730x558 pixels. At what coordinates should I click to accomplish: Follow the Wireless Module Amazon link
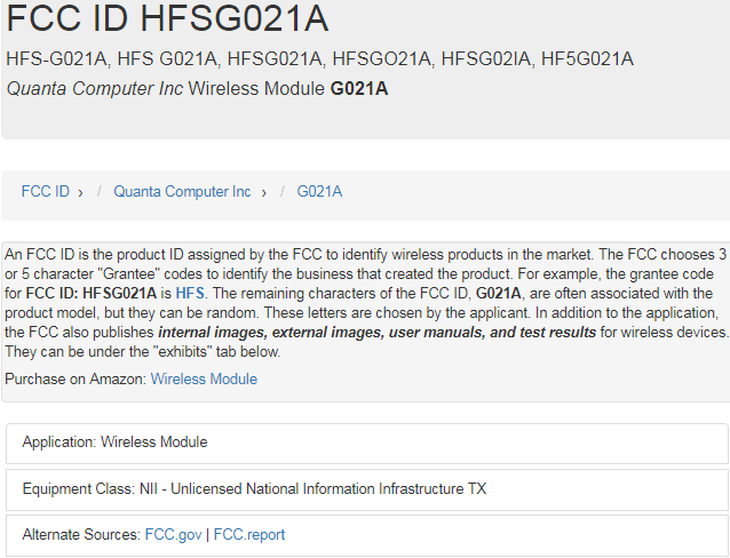[x=204, y=379]
